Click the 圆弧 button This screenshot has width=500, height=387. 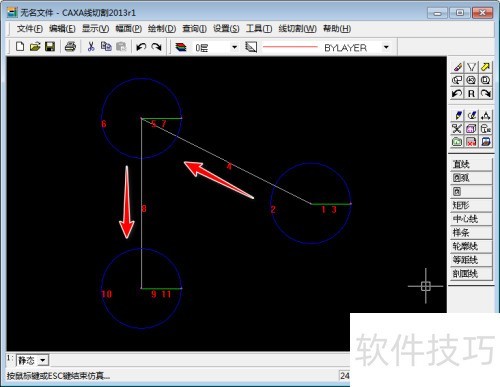coord(471,178)
